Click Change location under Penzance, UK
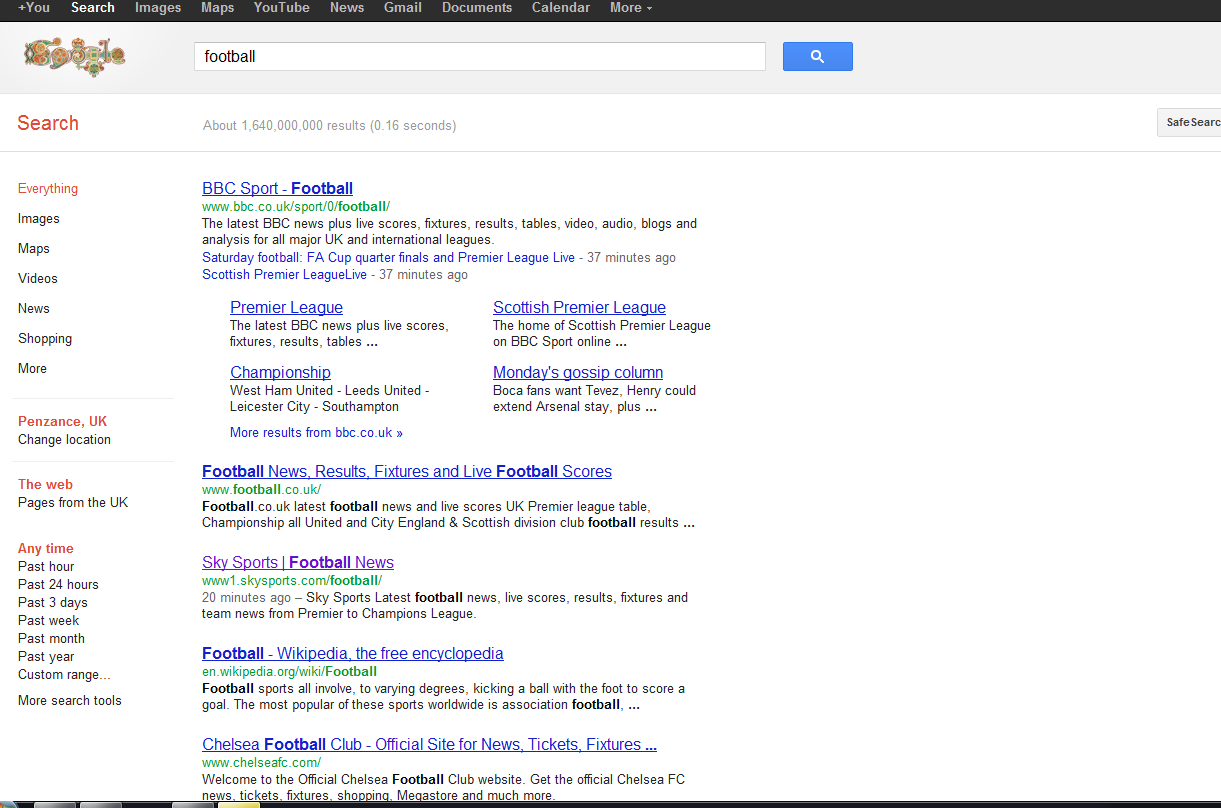The height and width of the screenshot is (808, 1221). (x=64, y=440)
